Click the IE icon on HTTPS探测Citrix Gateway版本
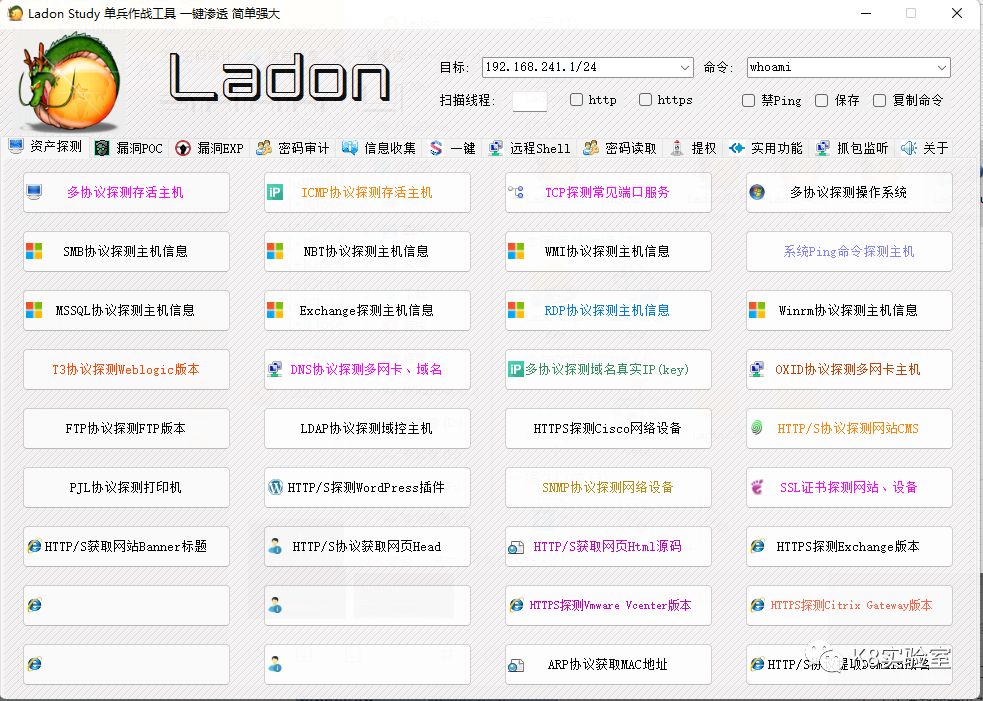The image size is (983, 701). tap(757, 605)
